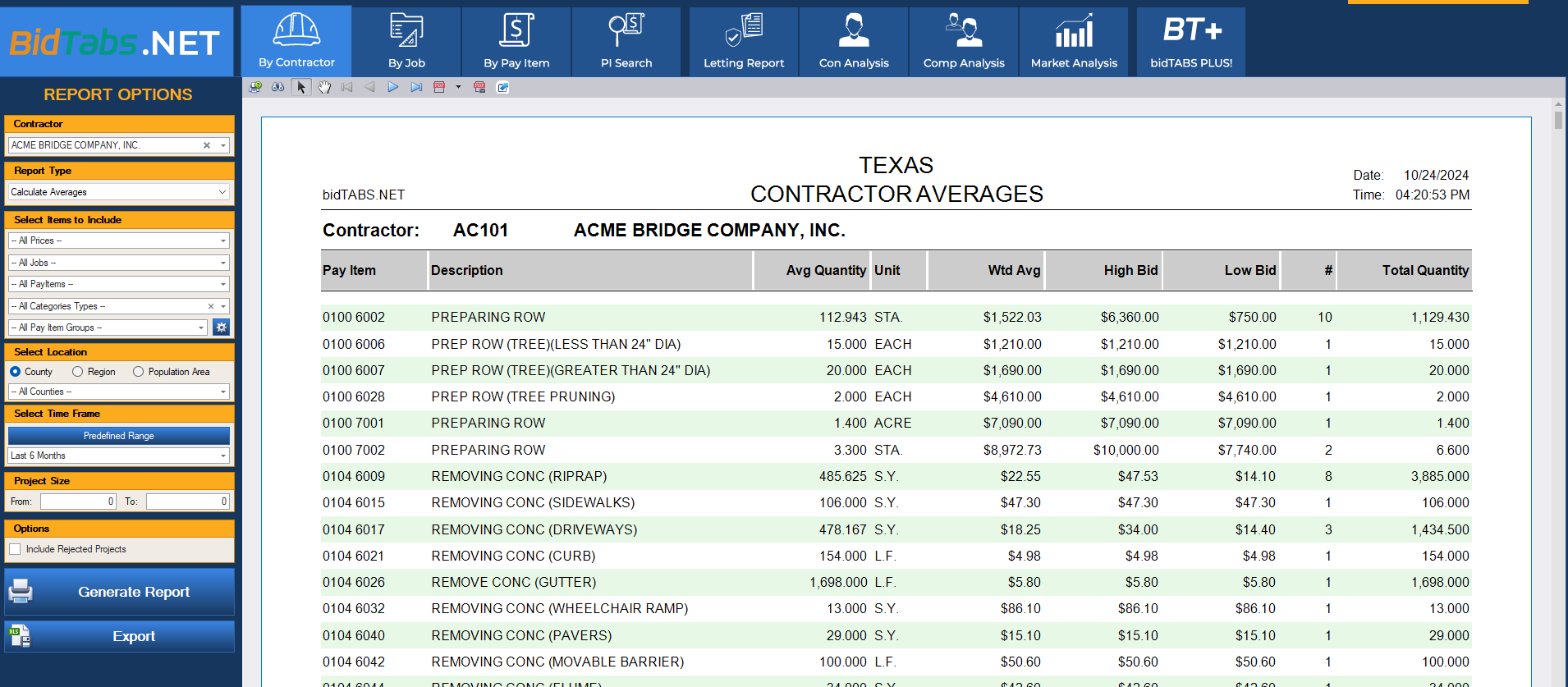
Task: Click pay item 0104 6042
Action: [x=354, y=662]
